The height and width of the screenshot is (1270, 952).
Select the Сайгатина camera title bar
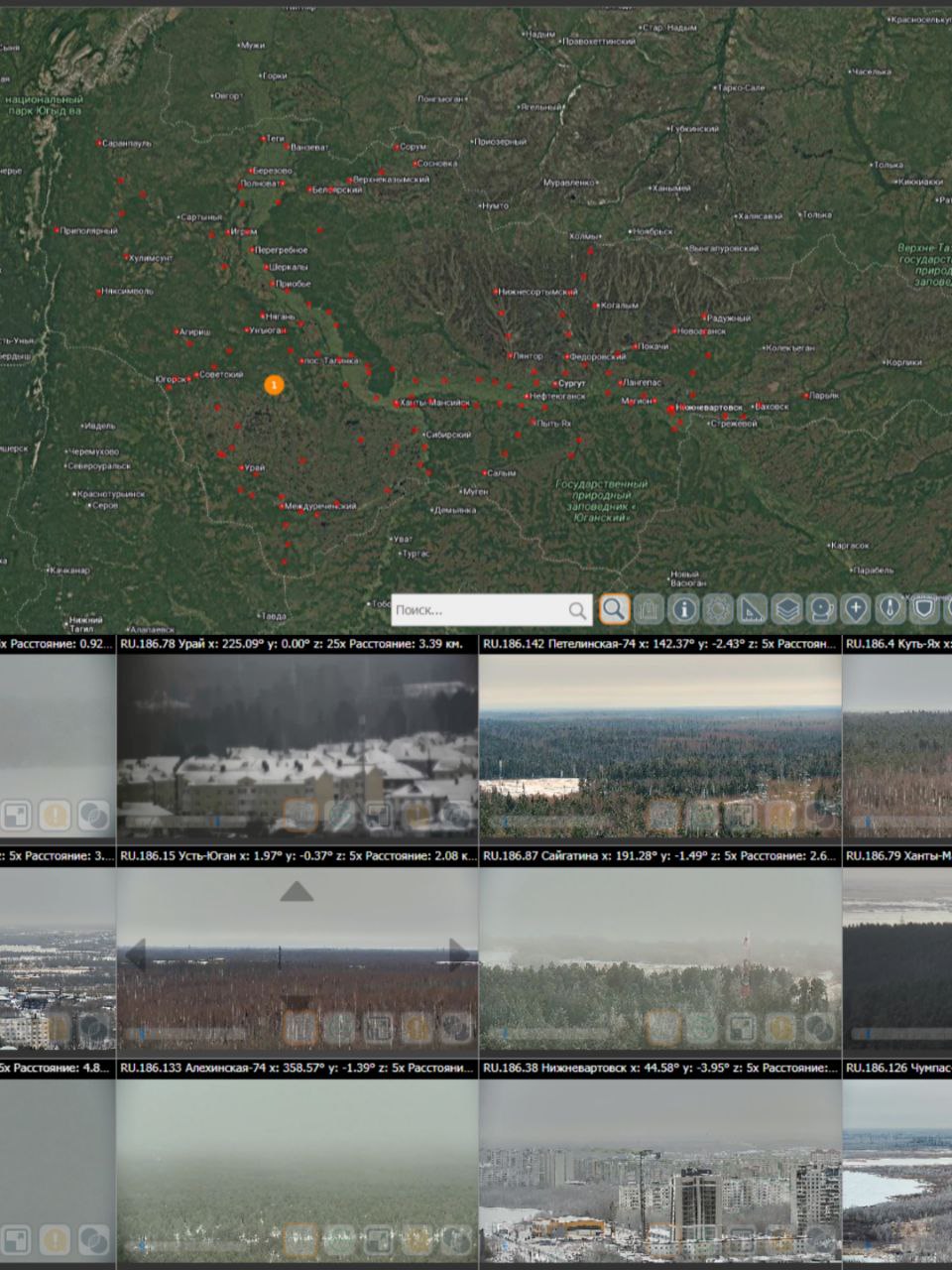[x=659, y=855]
